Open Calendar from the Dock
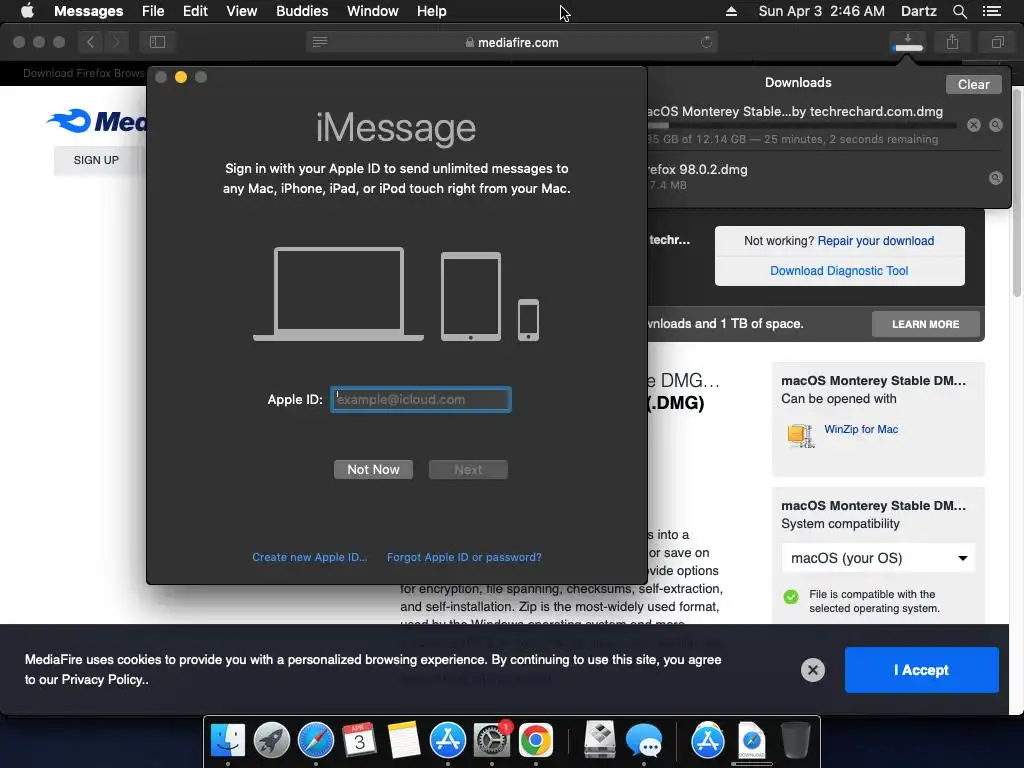The image size is (1024, 768). pos(359,741)
